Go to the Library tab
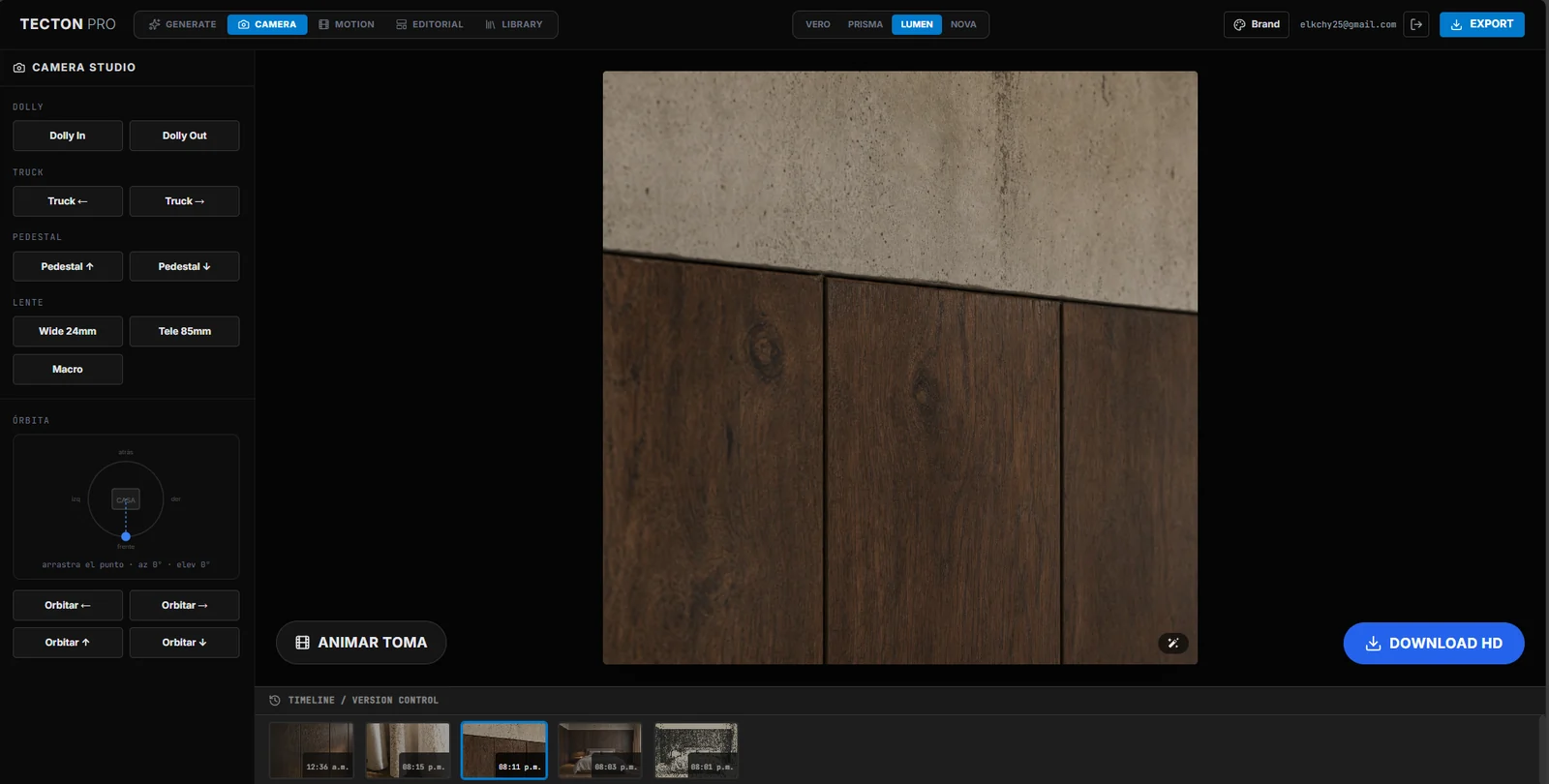The image size is (1549, 784). point(514,24)
